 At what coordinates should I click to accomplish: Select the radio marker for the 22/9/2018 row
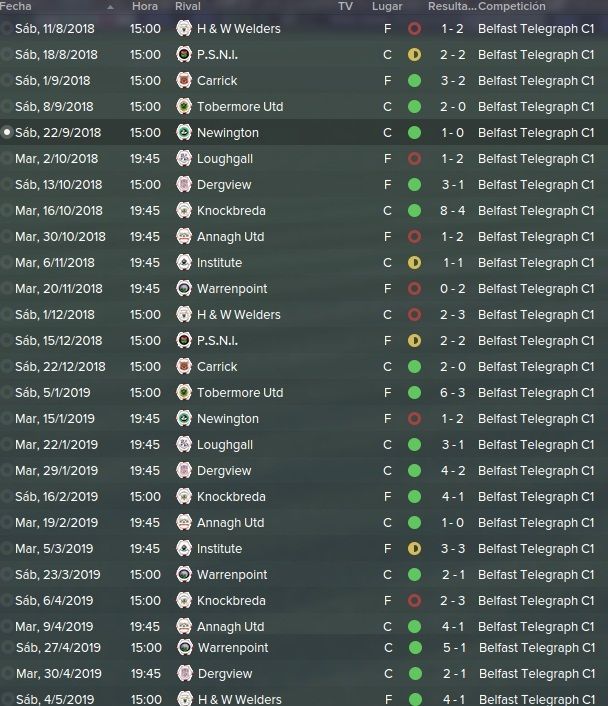tap(7, 132)
